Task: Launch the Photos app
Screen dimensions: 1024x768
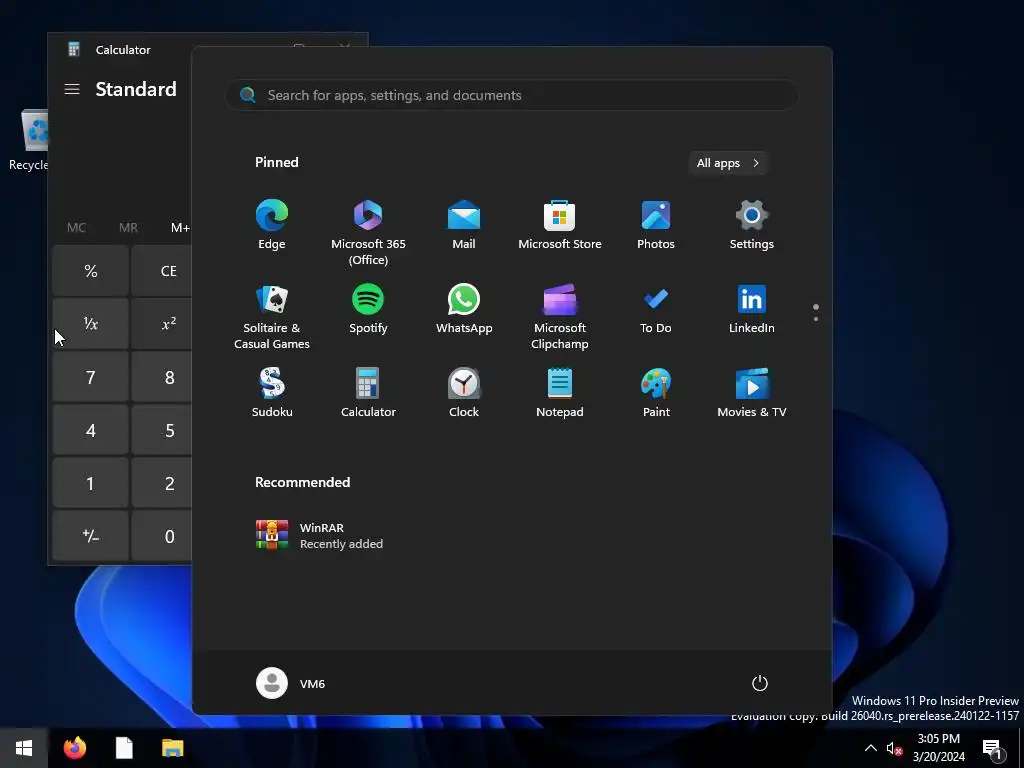Action: 656,225
